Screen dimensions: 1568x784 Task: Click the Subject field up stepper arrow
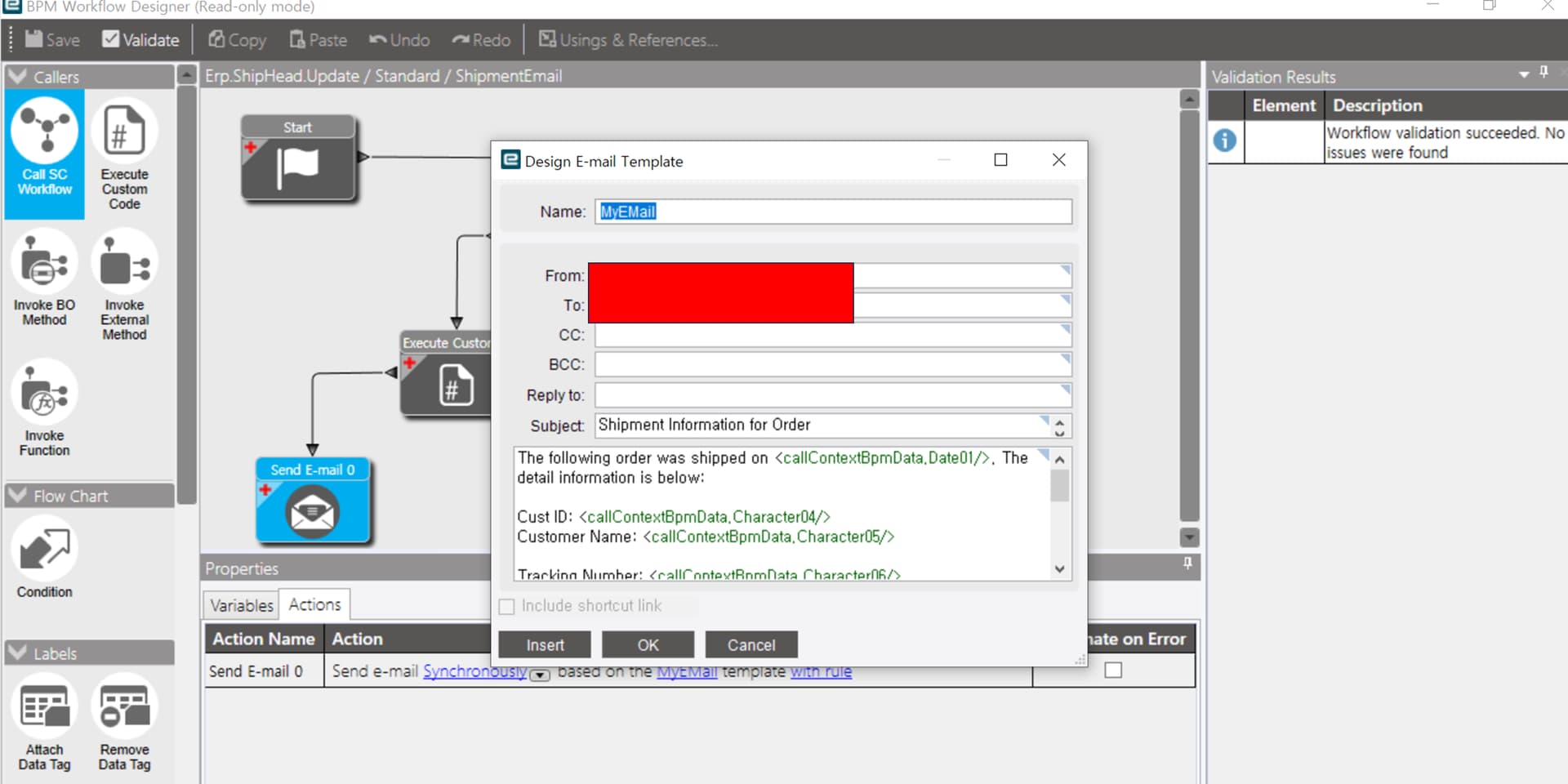[x=1059, y=420]
